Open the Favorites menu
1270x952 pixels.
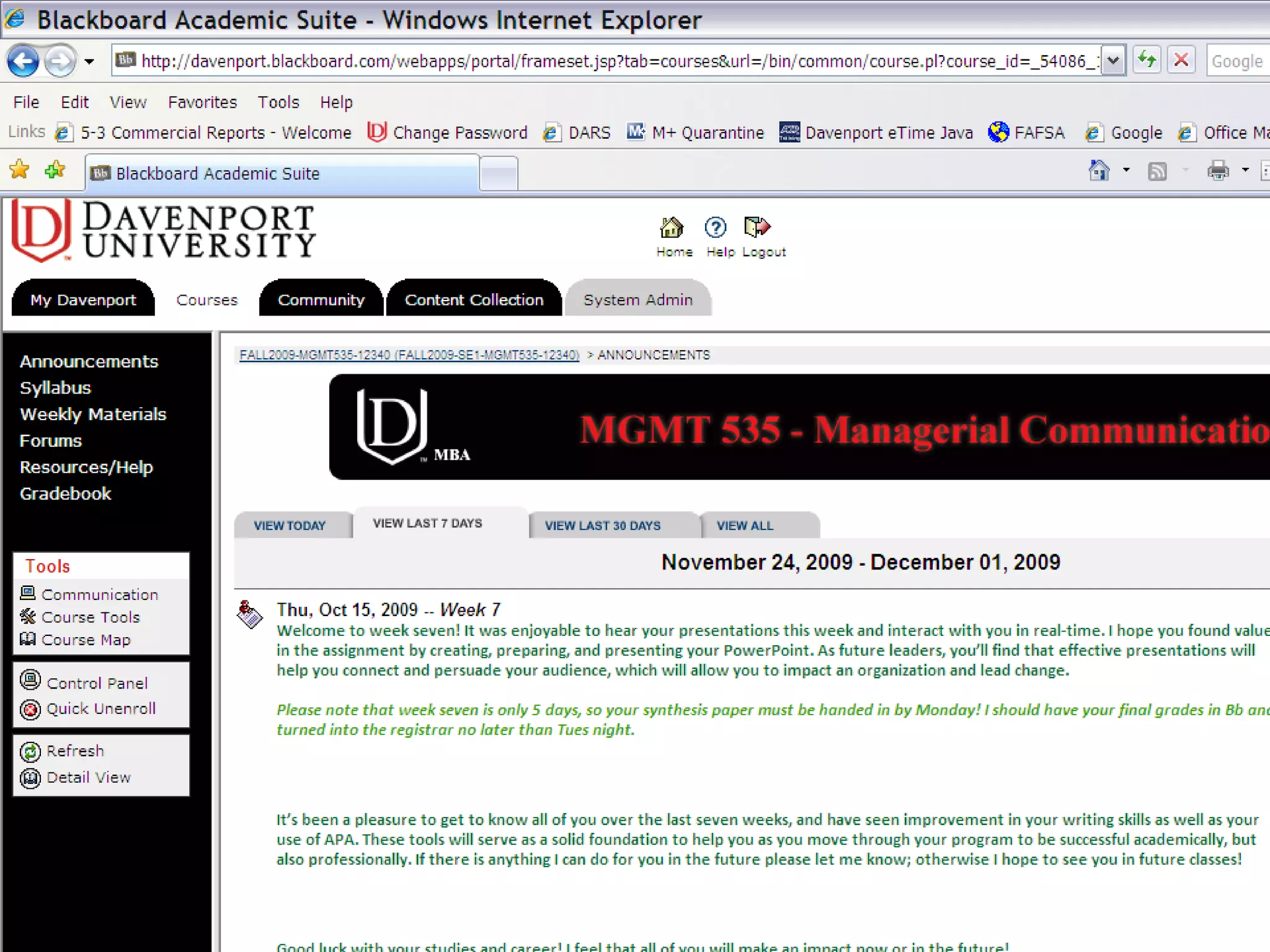[202, 102]
